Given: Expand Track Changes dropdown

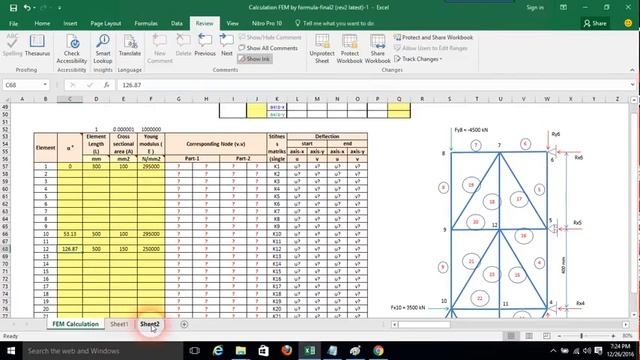Looking at the screenshot, I should pos(418,59).
